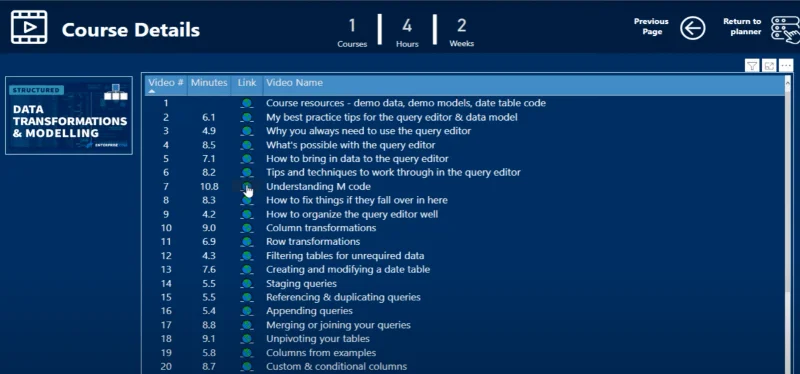Click the Previous Page label

click(651, 27)
